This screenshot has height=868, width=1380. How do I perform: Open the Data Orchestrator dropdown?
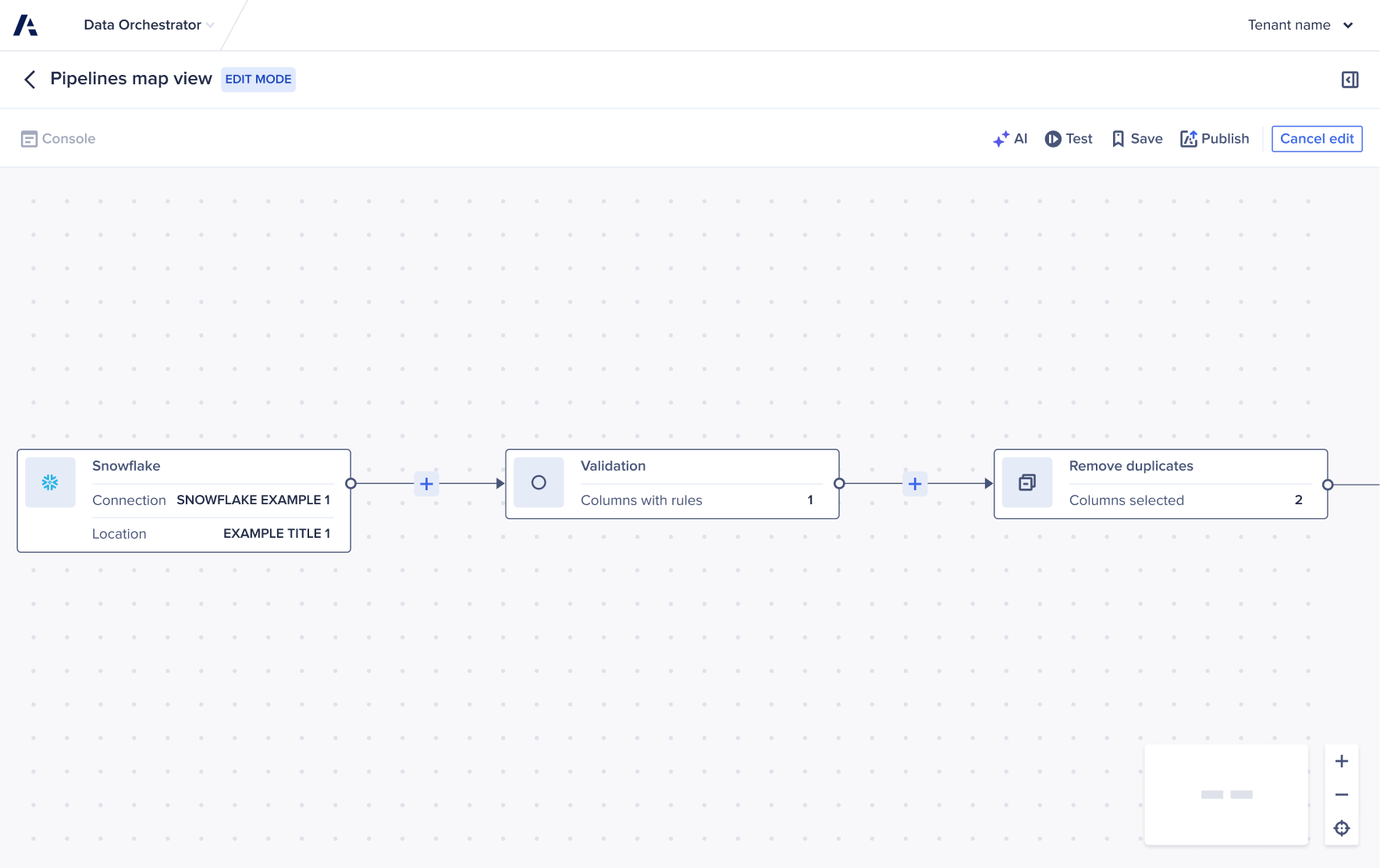pyautogui.click(x=149, y=25)
